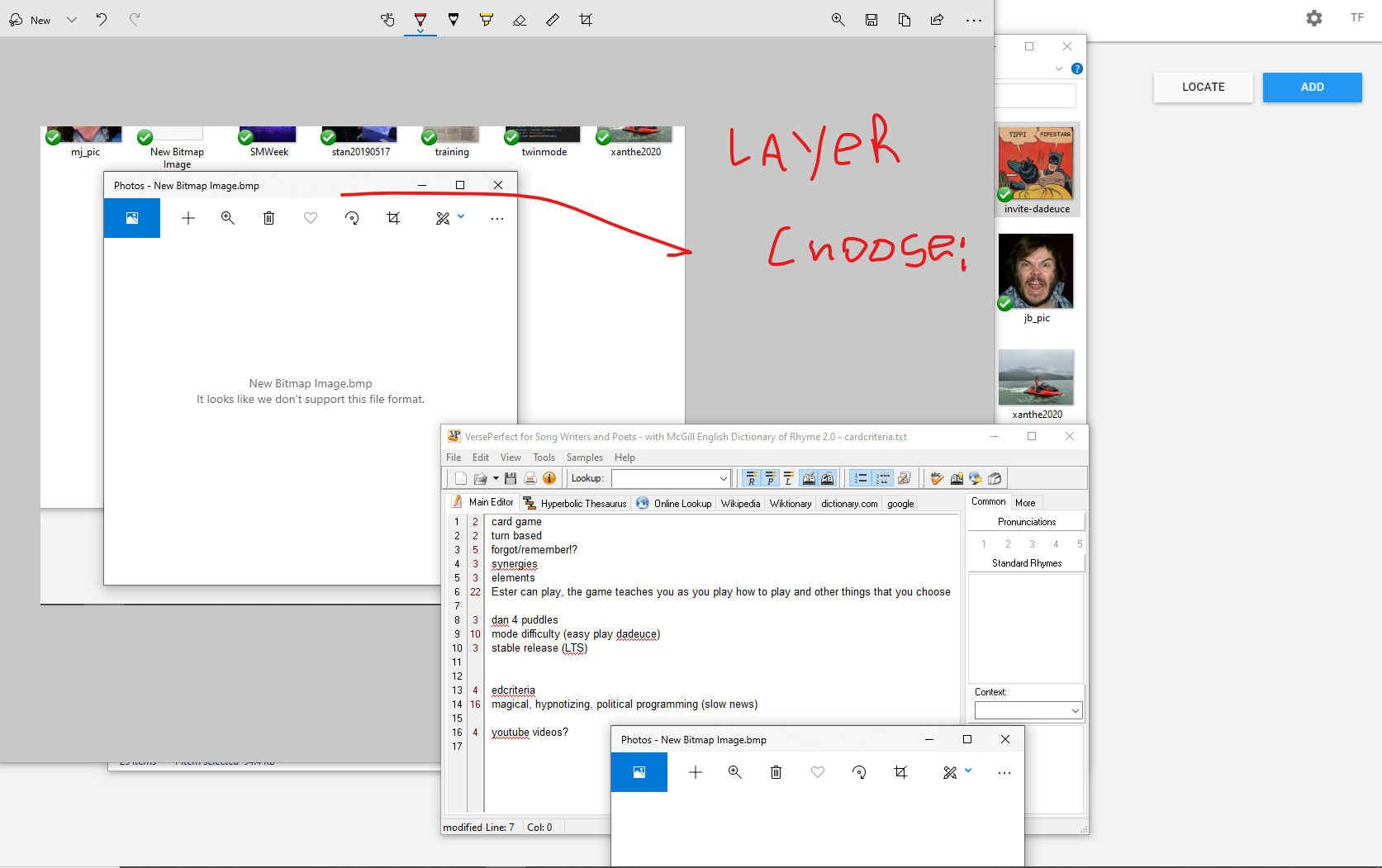Screen dimensions: 1382x868
Task: Open the Context dropdown in VersePerfect
Action: [x=1075, y=710]
